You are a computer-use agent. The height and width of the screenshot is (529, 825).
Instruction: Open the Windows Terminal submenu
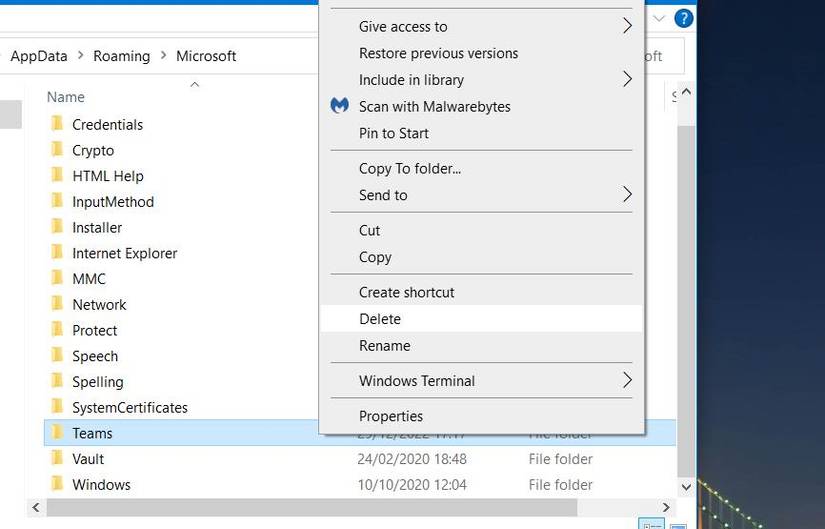coord(481,381)
